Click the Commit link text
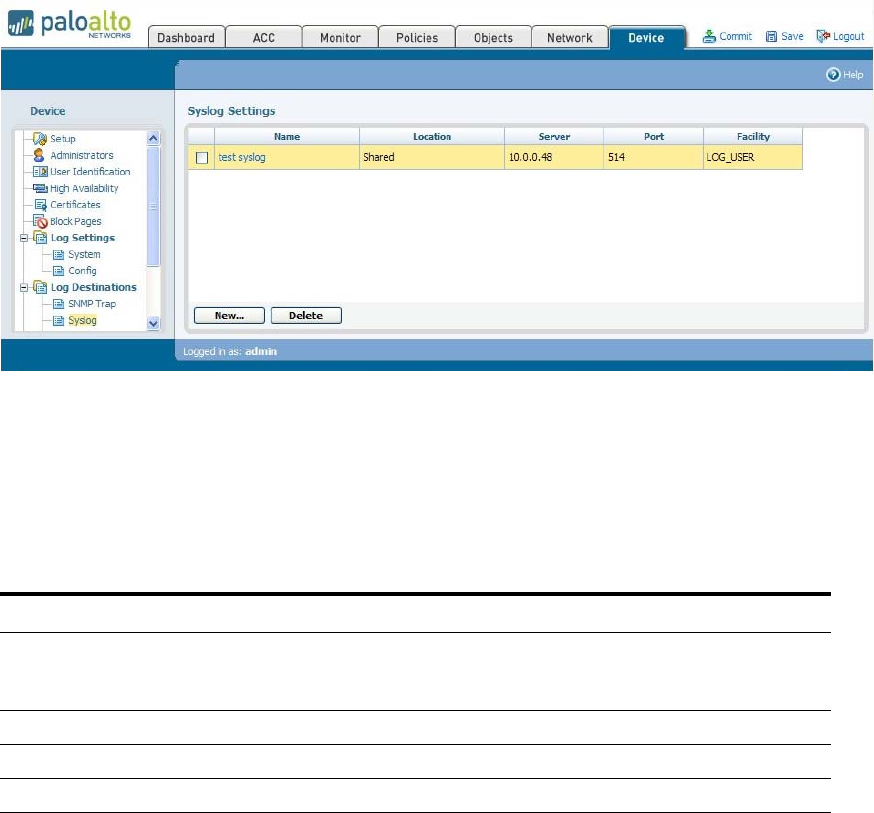 tap(736, 36)
